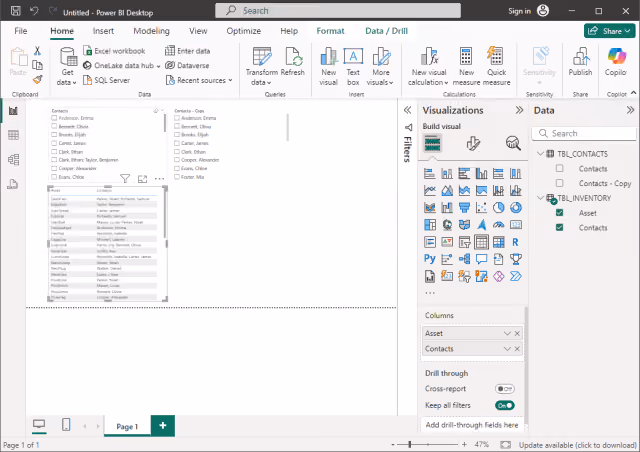Switch to the Modeling tab

[x=151, y=31]
